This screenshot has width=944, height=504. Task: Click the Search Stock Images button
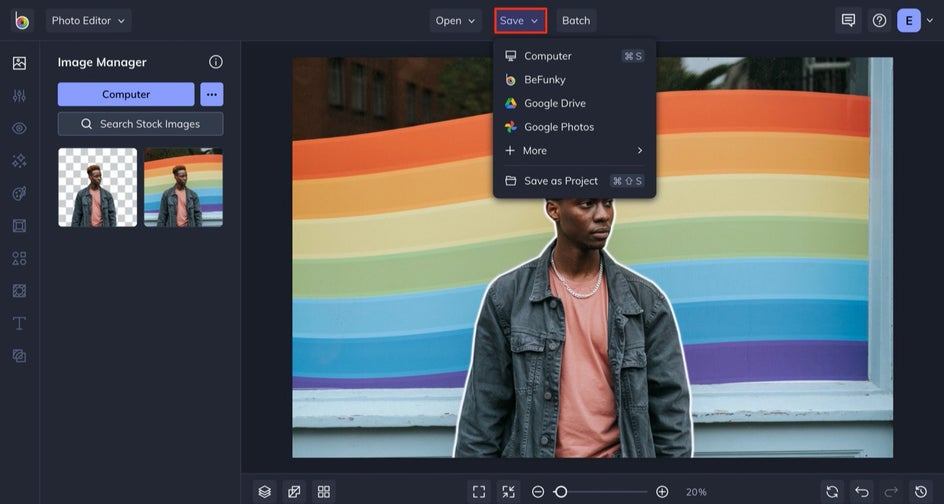point(140,124)
